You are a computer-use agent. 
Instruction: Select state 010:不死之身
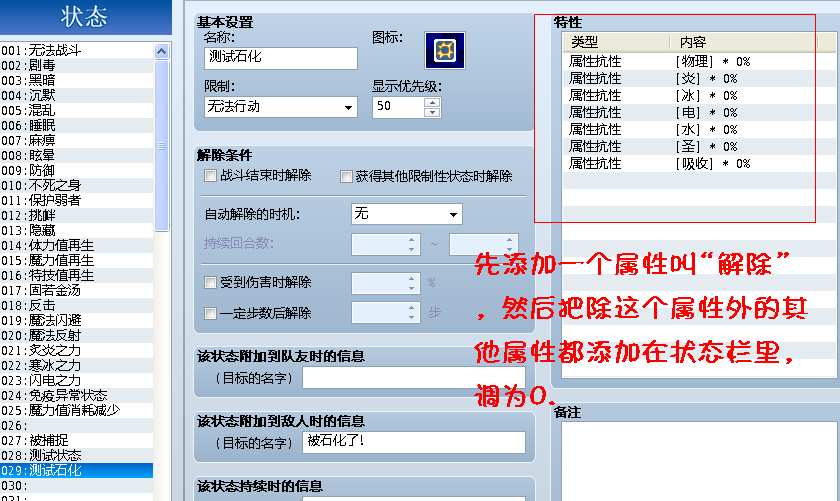coord(77,185)
